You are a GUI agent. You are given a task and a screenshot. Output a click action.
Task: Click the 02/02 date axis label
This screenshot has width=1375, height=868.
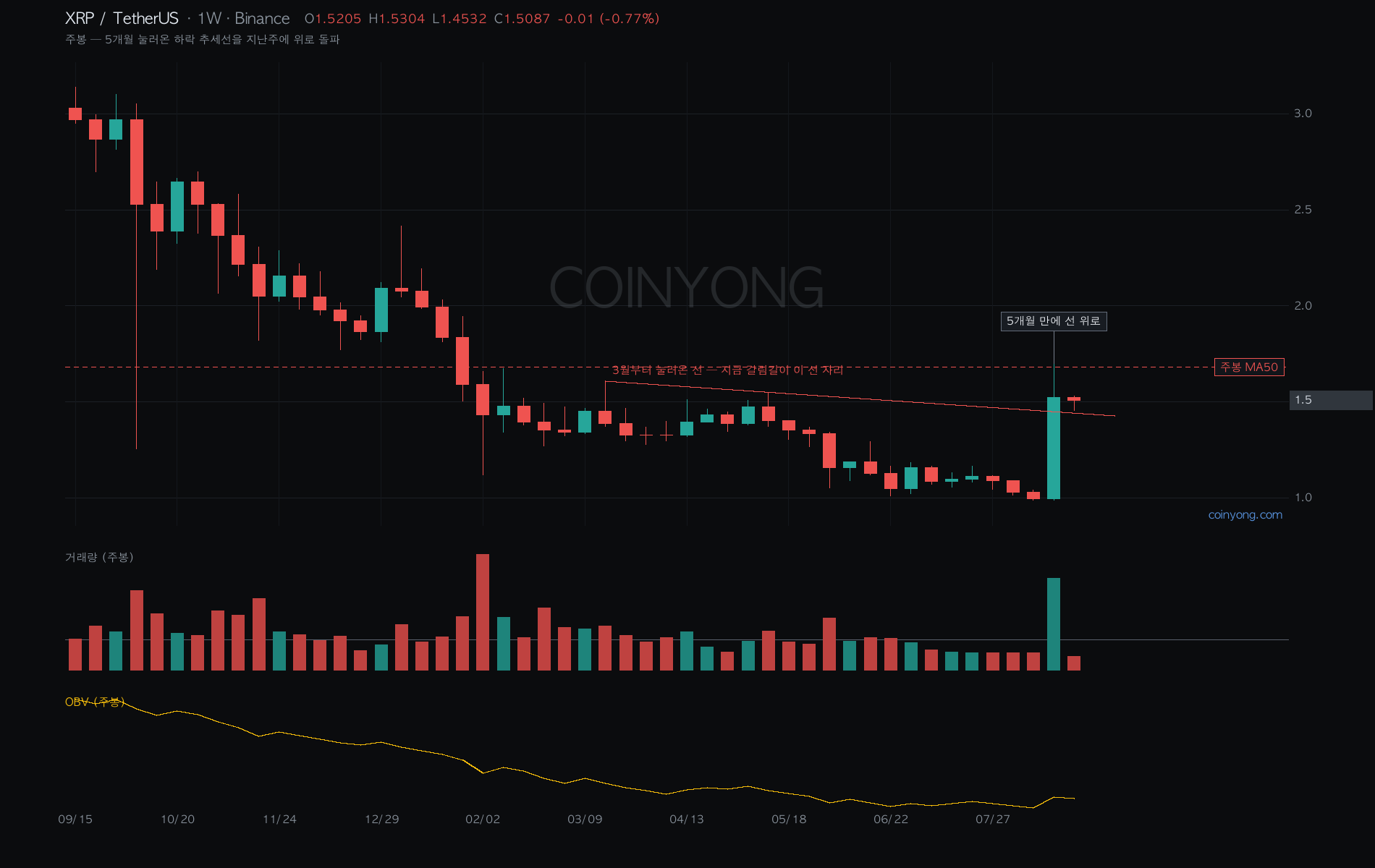[x=483, y=820]
